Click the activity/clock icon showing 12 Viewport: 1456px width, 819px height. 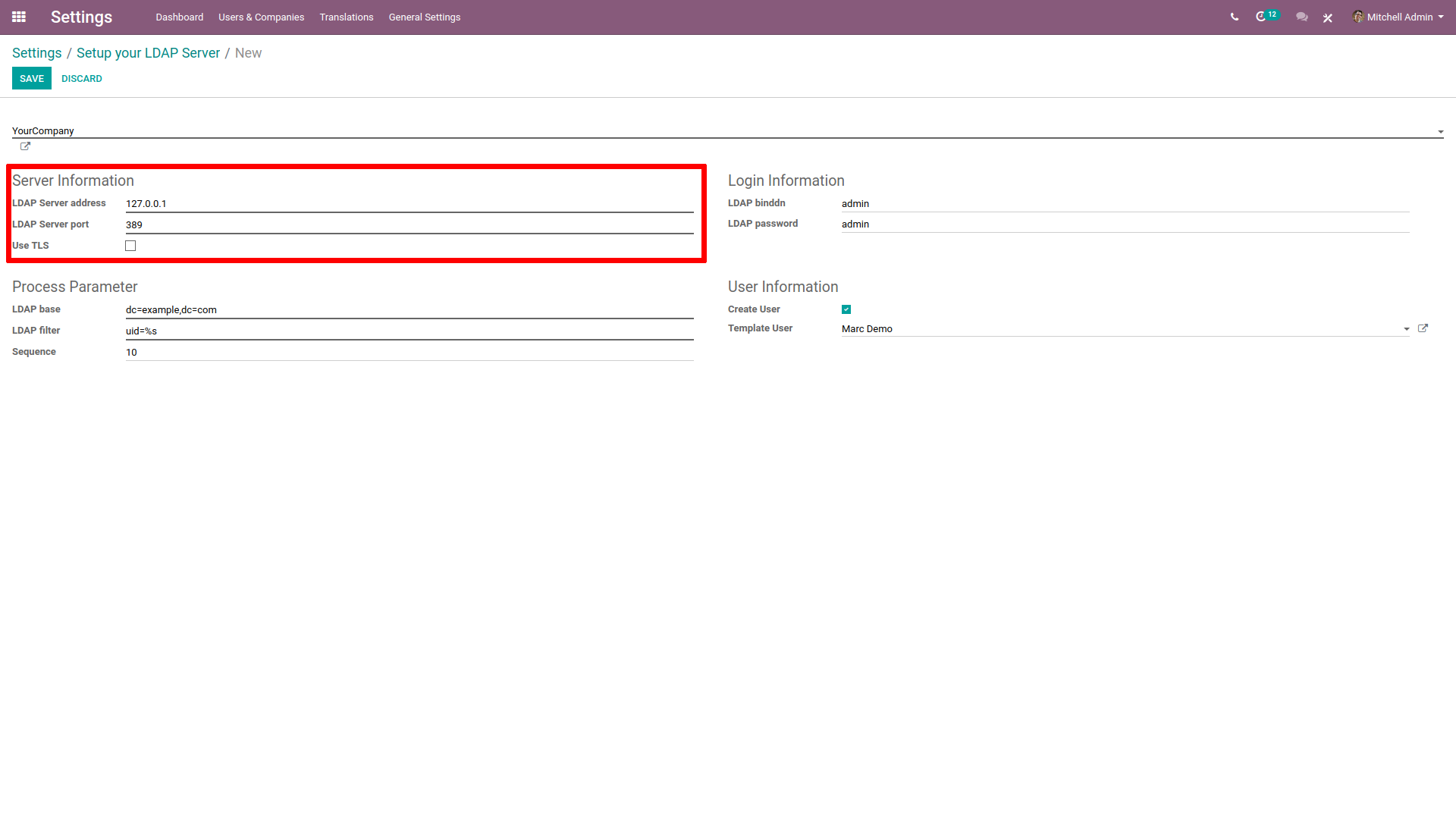(1265, 17)
